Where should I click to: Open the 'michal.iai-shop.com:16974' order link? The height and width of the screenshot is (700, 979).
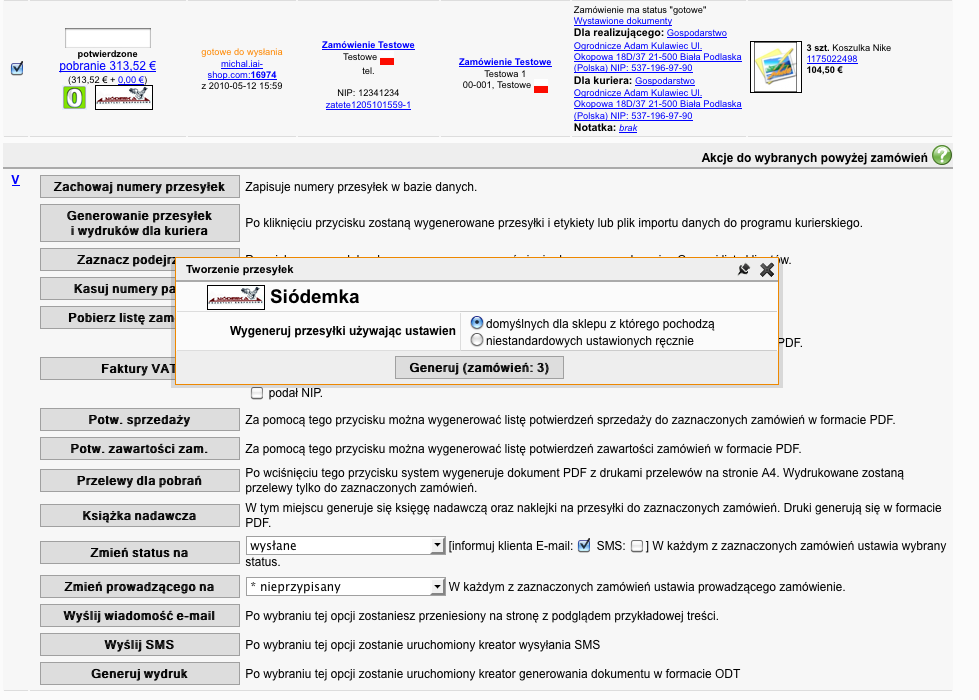tap(242, 69)
